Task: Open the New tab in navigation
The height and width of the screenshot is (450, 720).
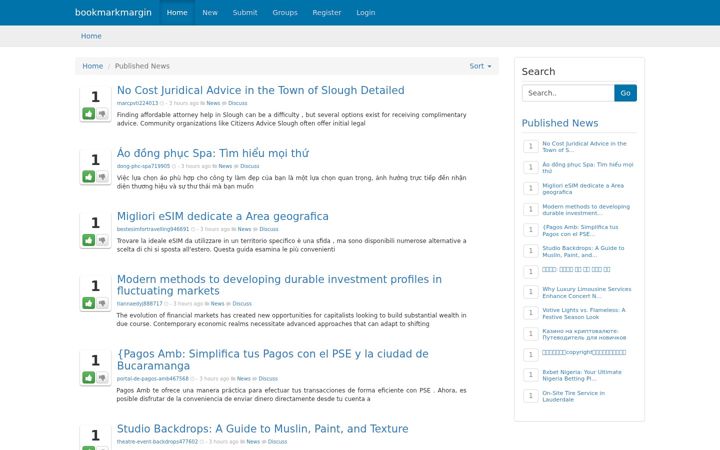Action: pos(210,12)
